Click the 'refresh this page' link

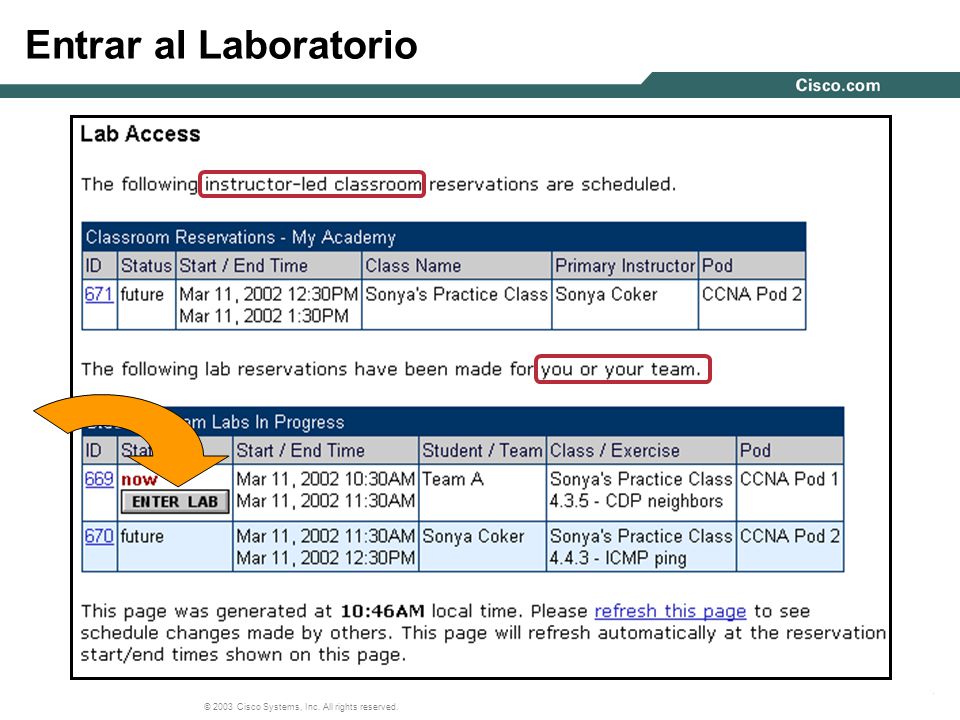(x=670, y=611)
